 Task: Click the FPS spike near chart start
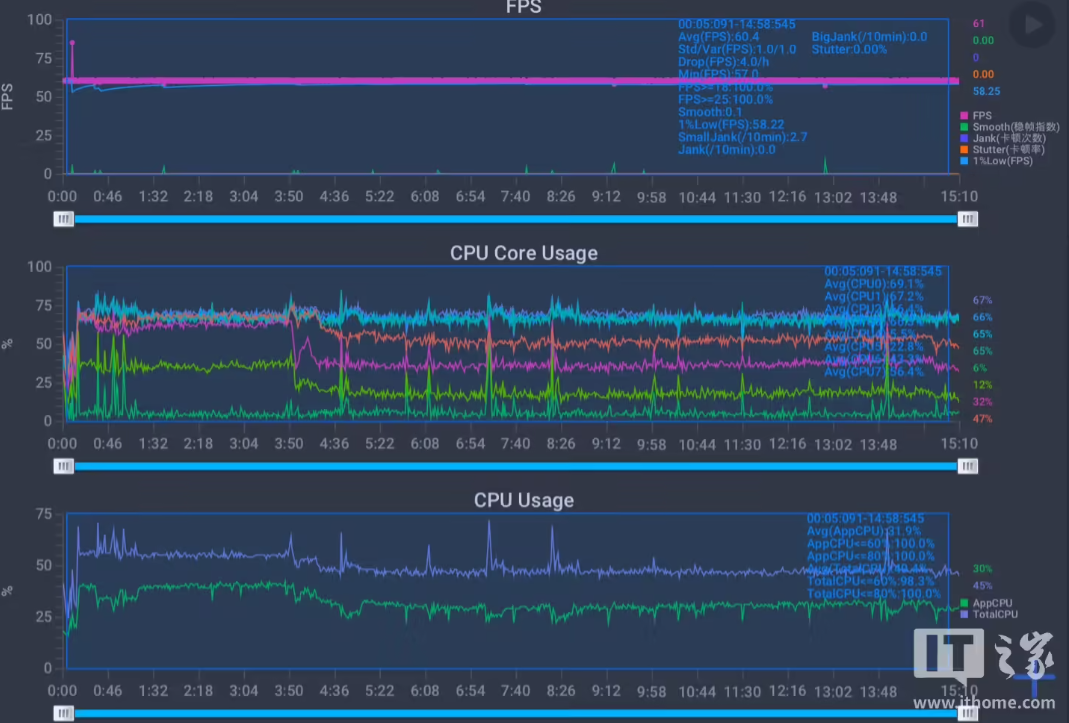click(72, 43)
